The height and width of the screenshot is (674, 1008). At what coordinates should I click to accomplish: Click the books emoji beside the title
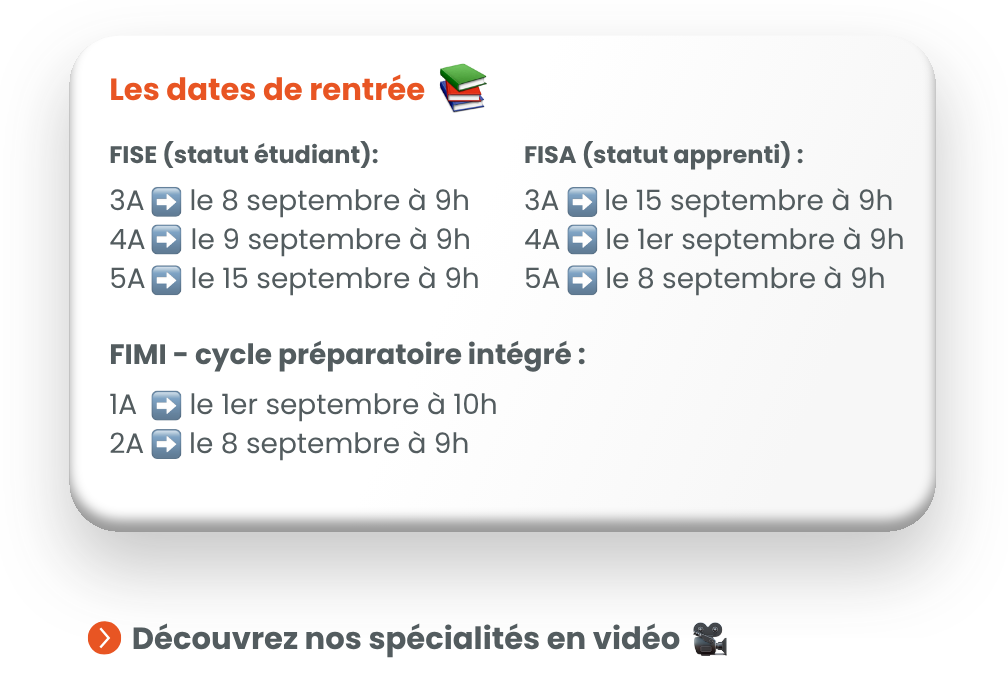(462, 88)
